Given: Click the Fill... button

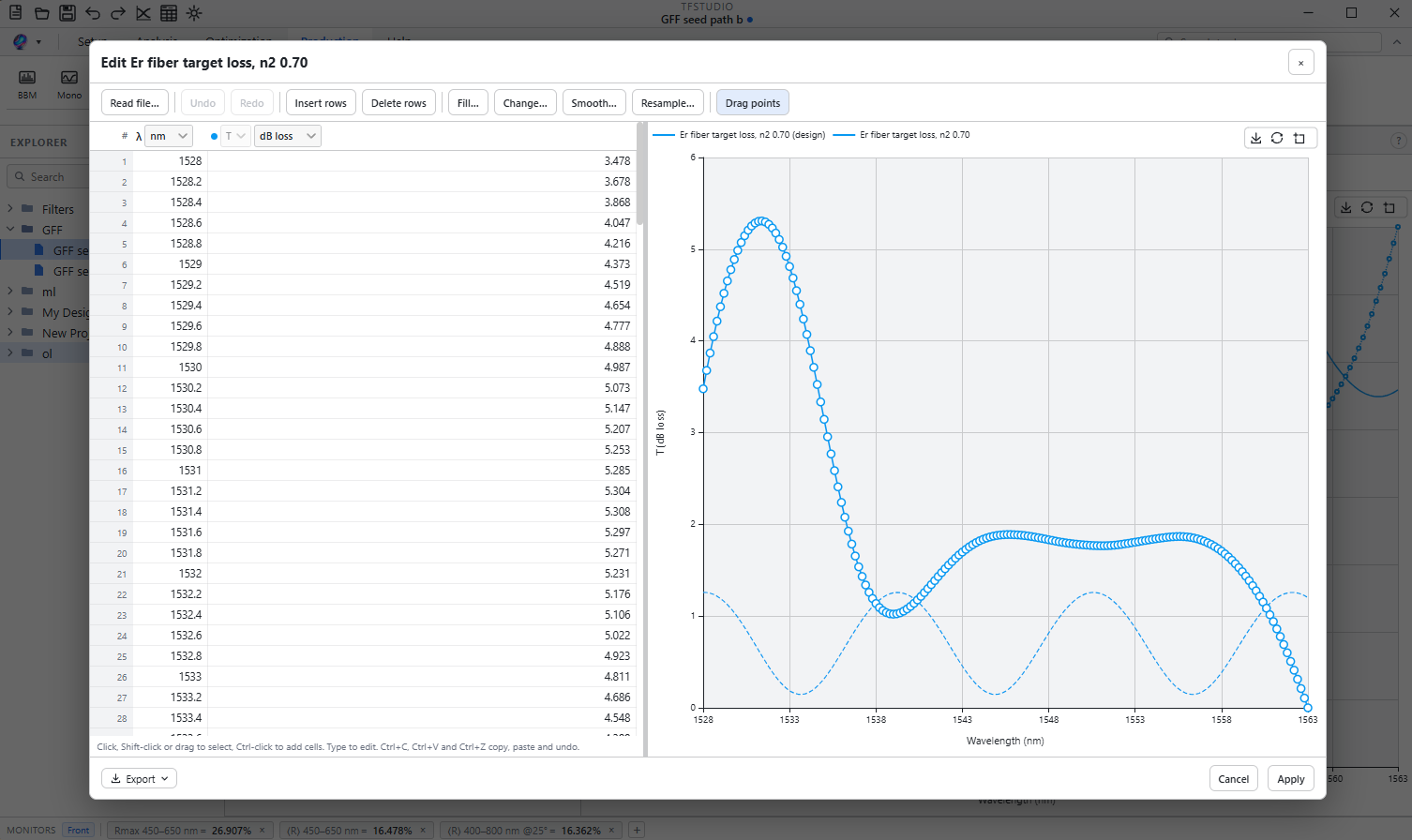Looking at the screenshot, I should coord(468,103).
